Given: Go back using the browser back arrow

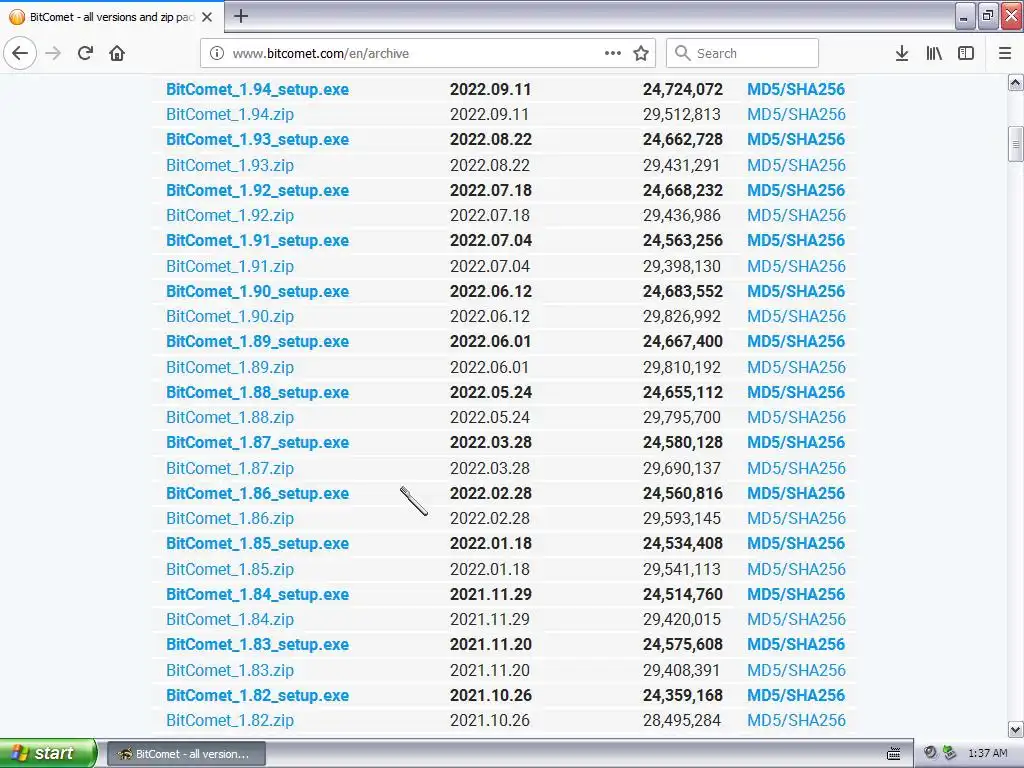Looking at the screenshot, I should tap(20, 53).
